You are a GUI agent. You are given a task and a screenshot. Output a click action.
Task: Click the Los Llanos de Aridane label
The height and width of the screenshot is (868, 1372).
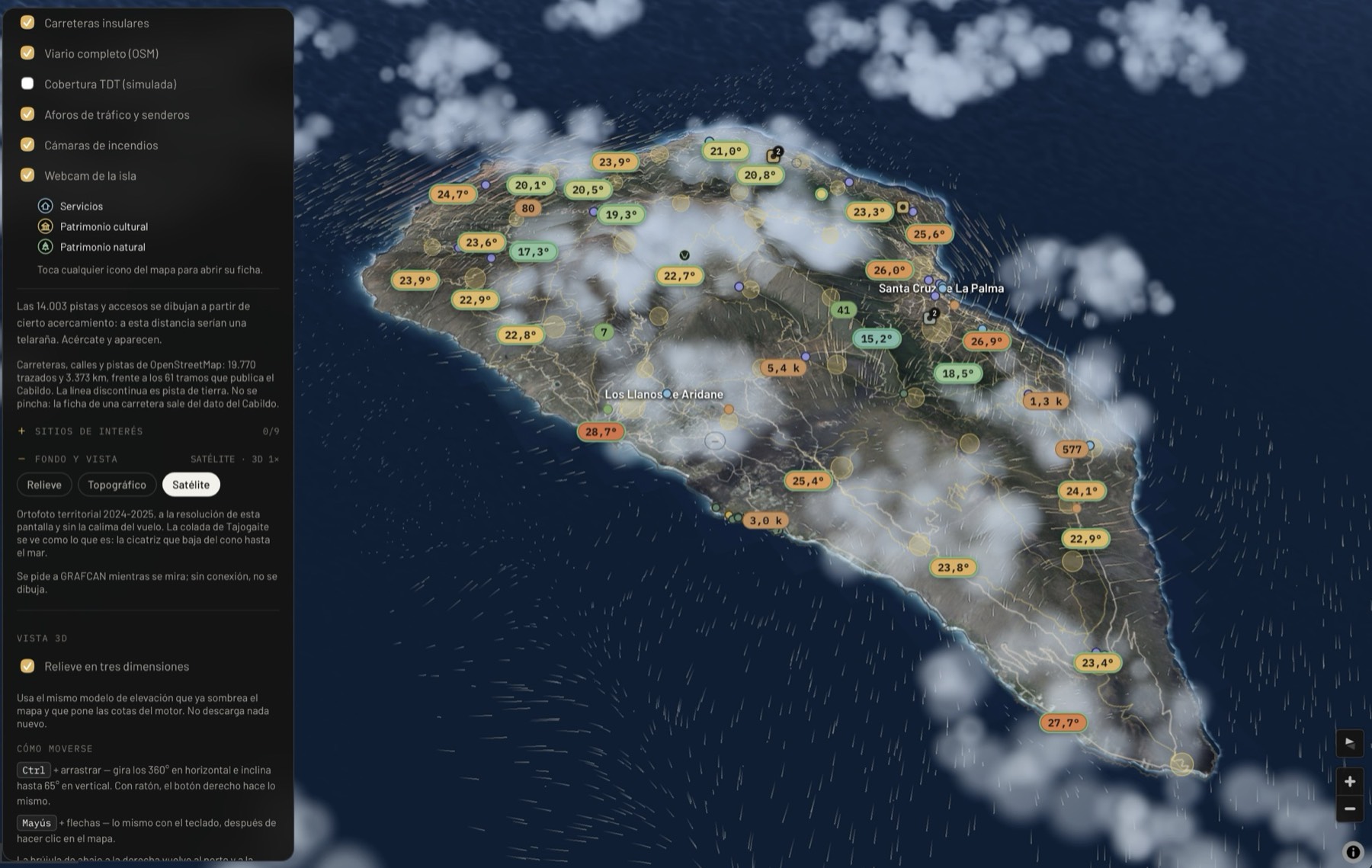pyautogui.click(x=664, y=394)
